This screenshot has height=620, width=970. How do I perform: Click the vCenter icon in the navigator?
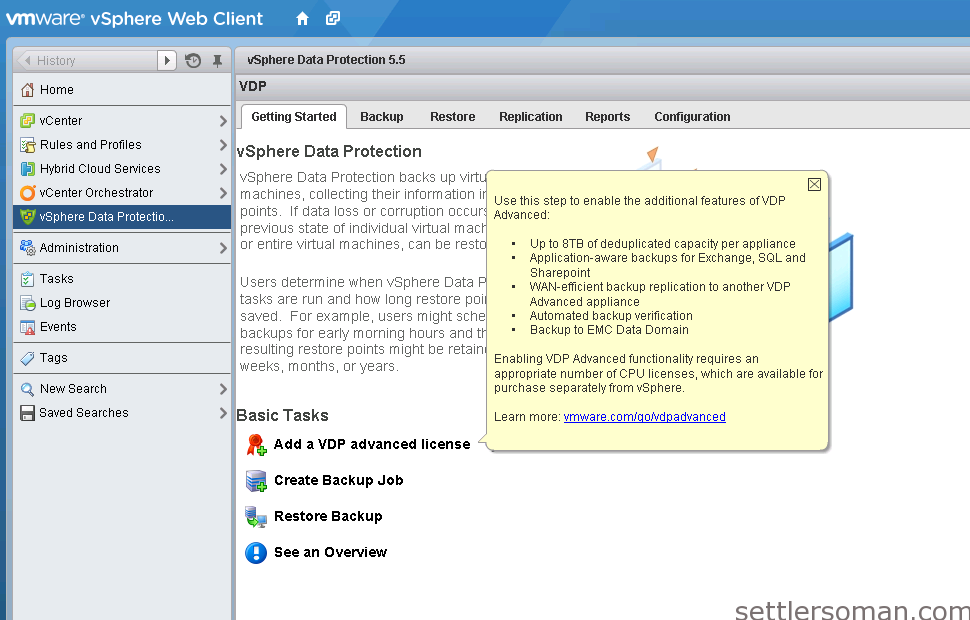pos(27,121)
